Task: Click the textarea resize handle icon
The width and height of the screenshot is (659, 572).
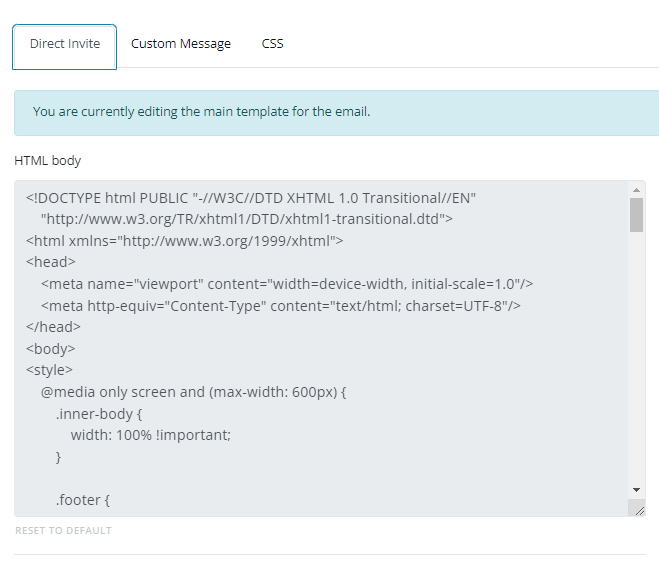Action: (x=639, y=510)
